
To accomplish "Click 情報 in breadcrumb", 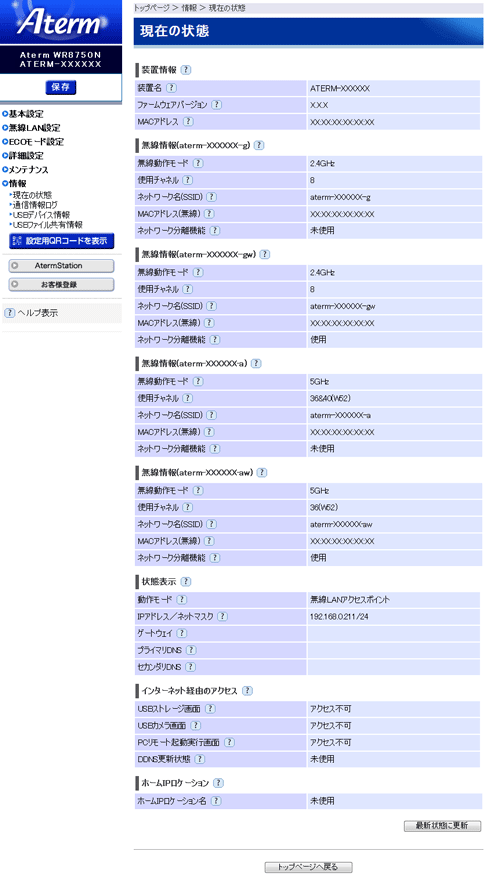I will tap(189, 8).
